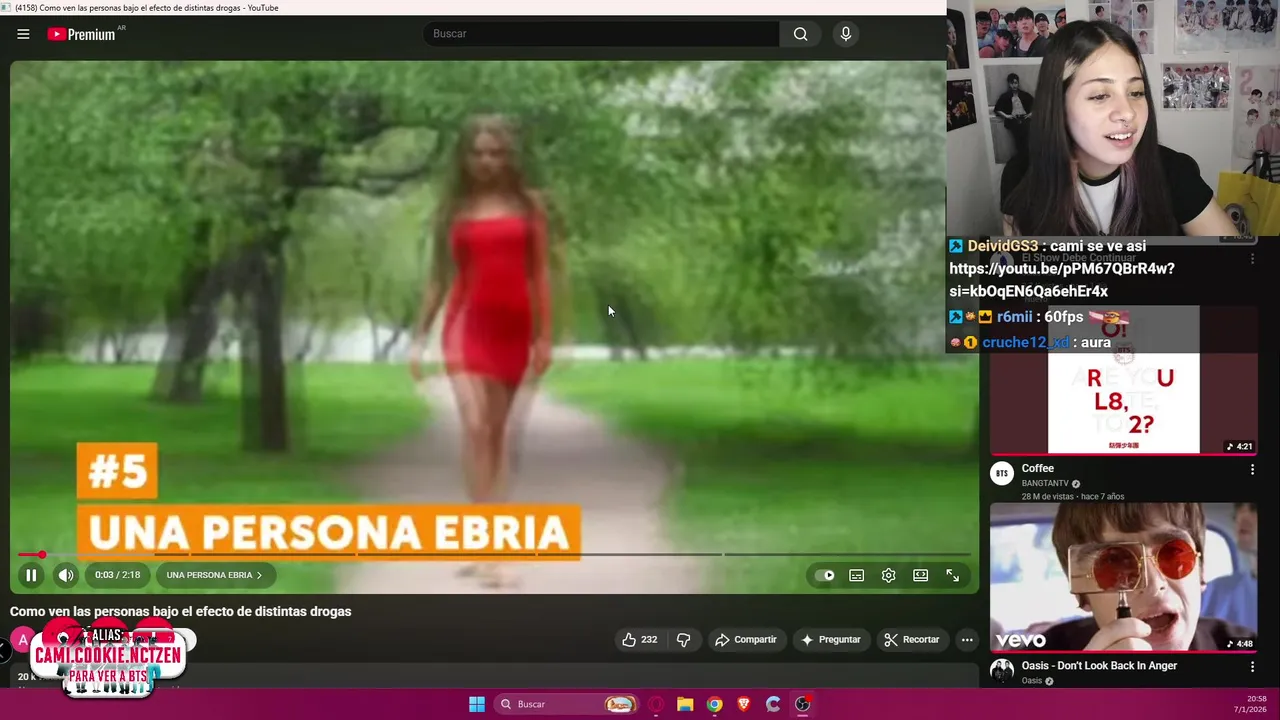Toggle subtitles in video player
The width and height of the screenshot is (1280, 720).
pyautogui.click(x=857, y=575)
